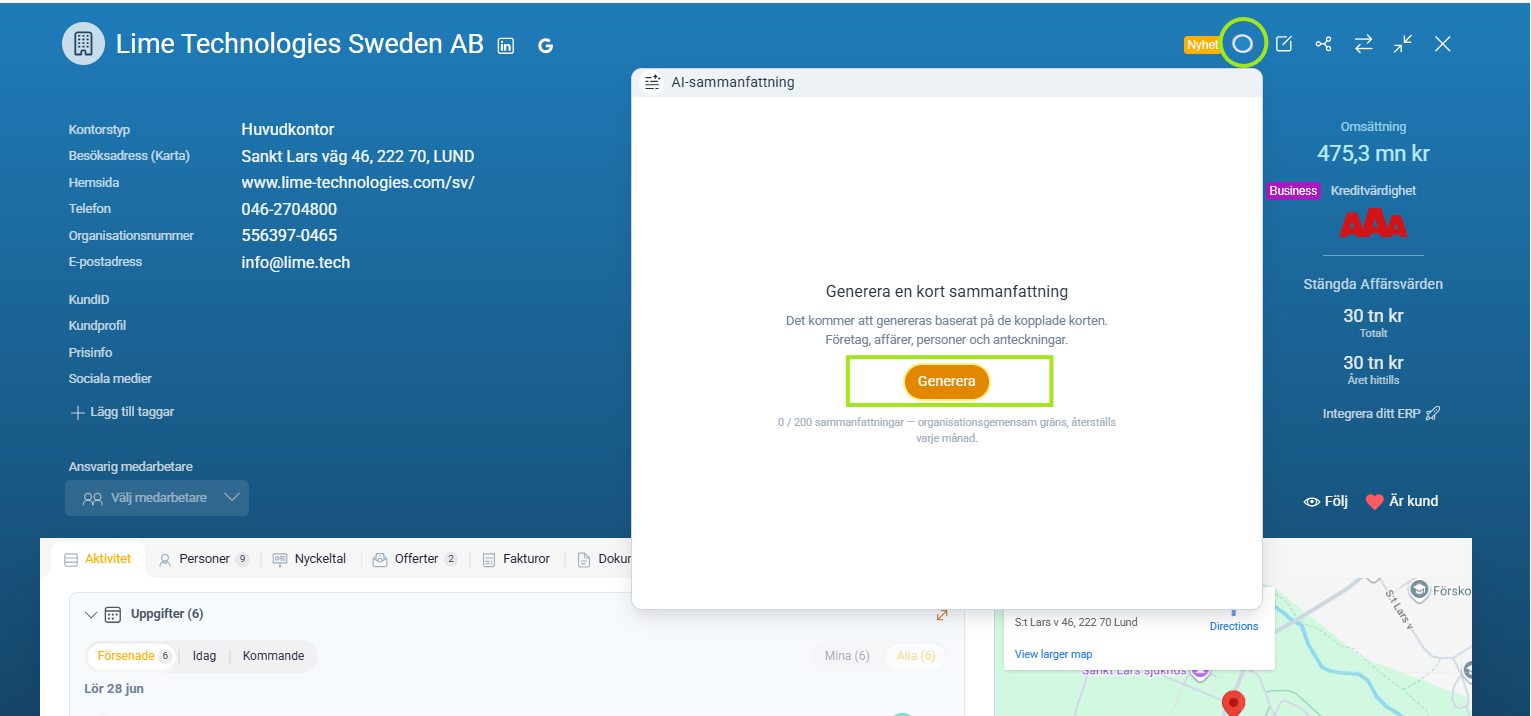The width and height of the screenshot is (1531, 716).
Task: Expand tasks with the orange arrow icon
Action: click(941, 615)
